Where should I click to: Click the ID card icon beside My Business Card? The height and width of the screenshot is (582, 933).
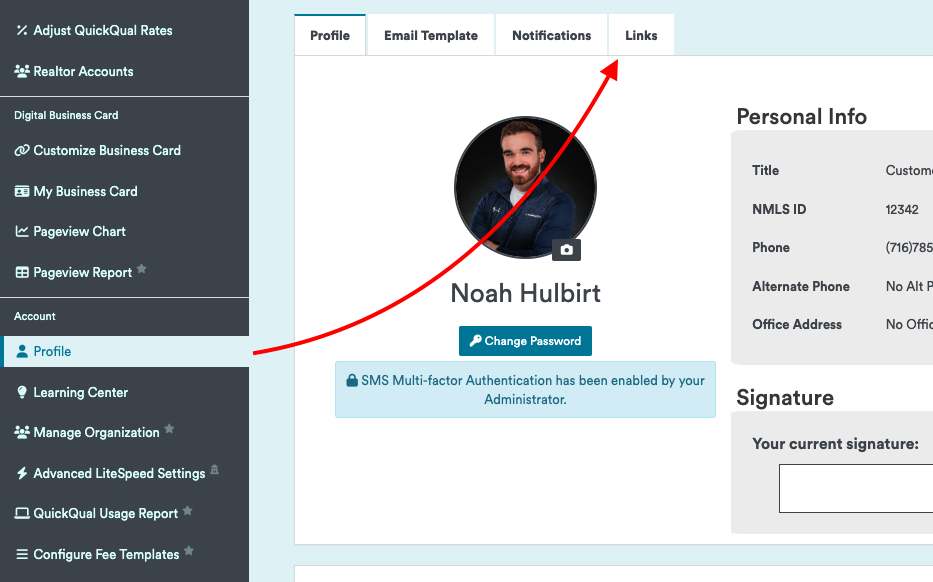(x=22, y=192)
